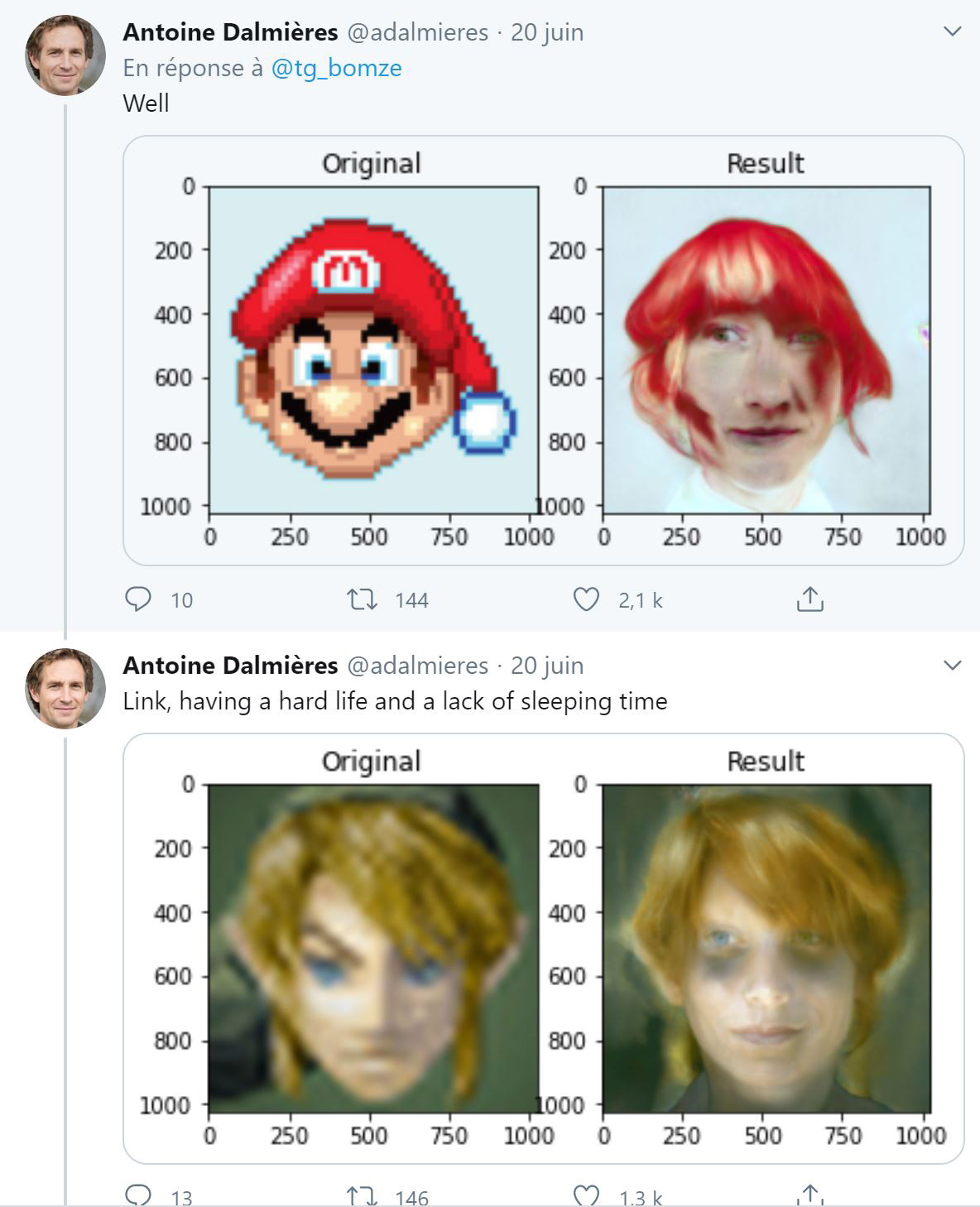Image resolution: width=980 pixels, height=1207 pixels.
Task: Retweet the Mario comparison tweet
Action: click(366, 600)
